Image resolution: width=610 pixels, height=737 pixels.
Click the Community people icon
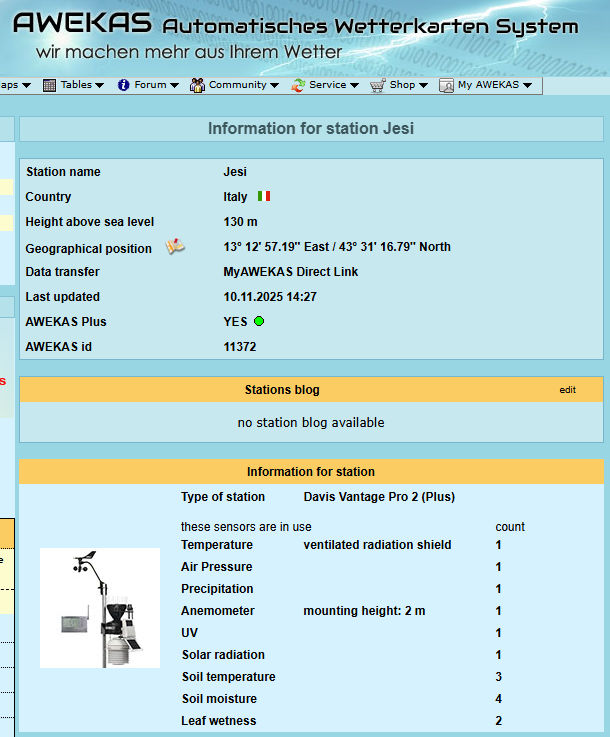(197, 85)
